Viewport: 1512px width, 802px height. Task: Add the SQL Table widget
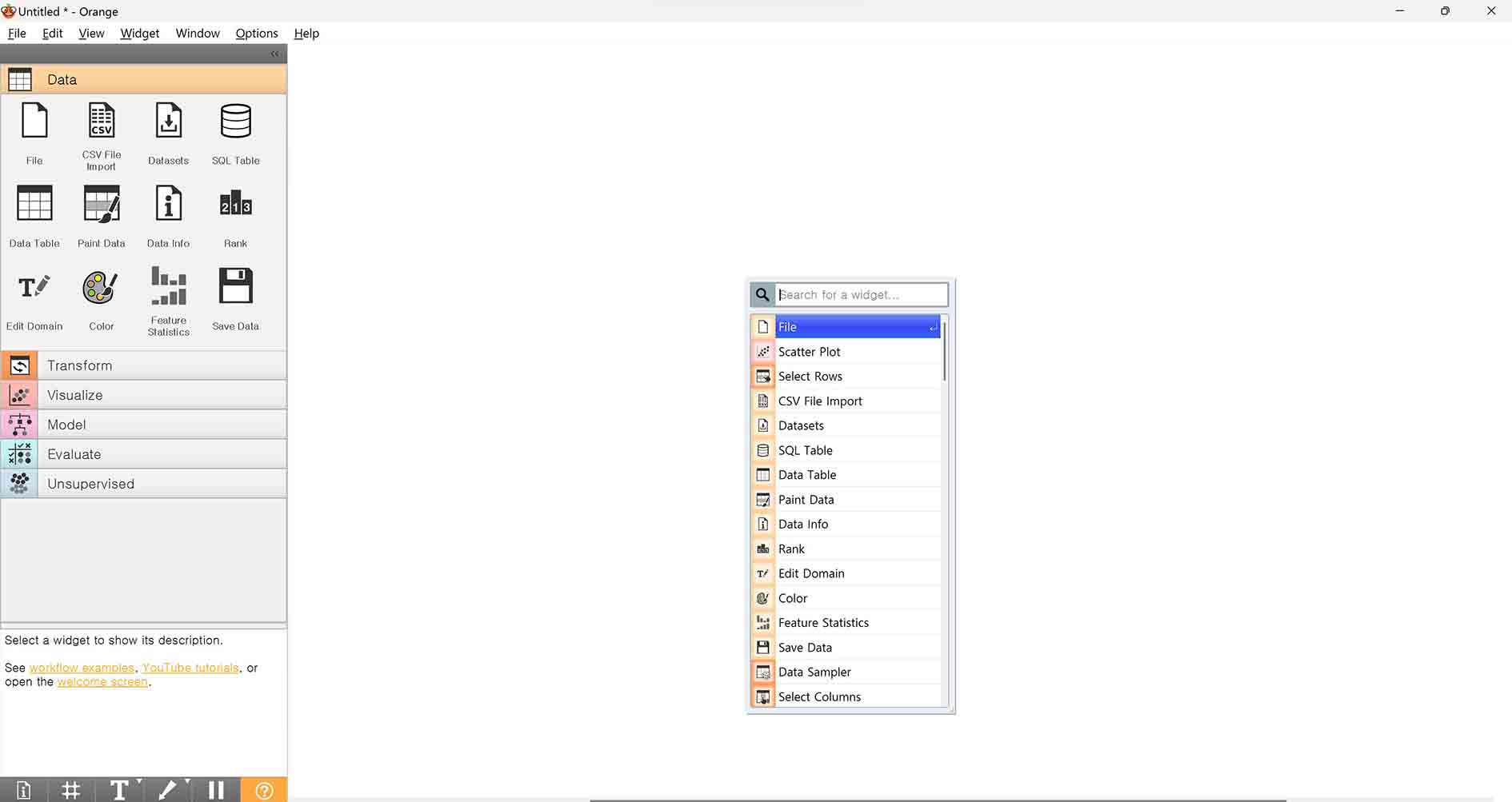pyautogui.click(x=235, y=134)
